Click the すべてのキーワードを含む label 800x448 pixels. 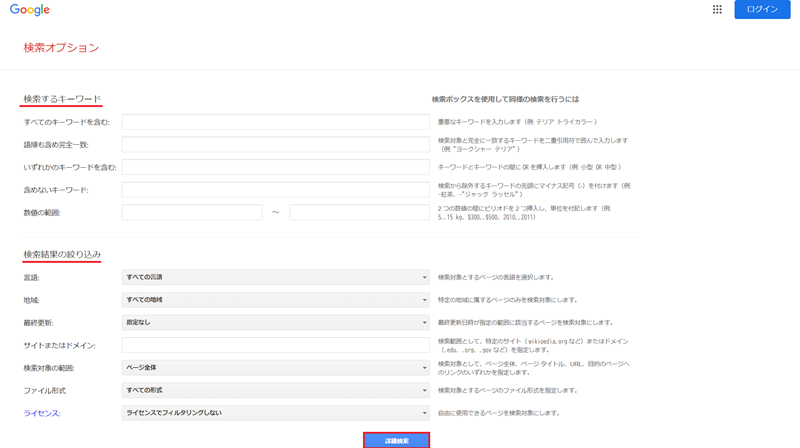coord(66,122)
